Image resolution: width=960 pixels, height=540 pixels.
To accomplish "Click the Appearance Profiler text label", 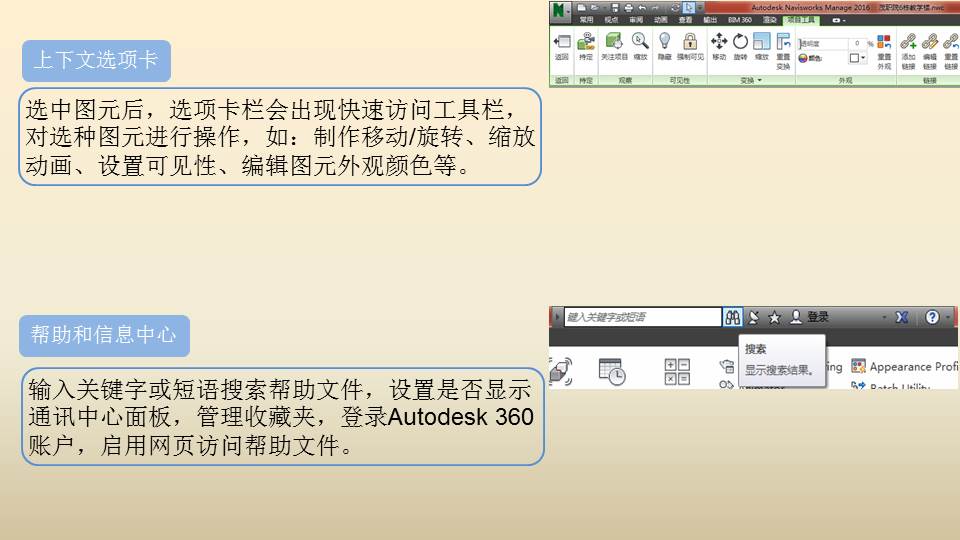I will pos(914,366).
